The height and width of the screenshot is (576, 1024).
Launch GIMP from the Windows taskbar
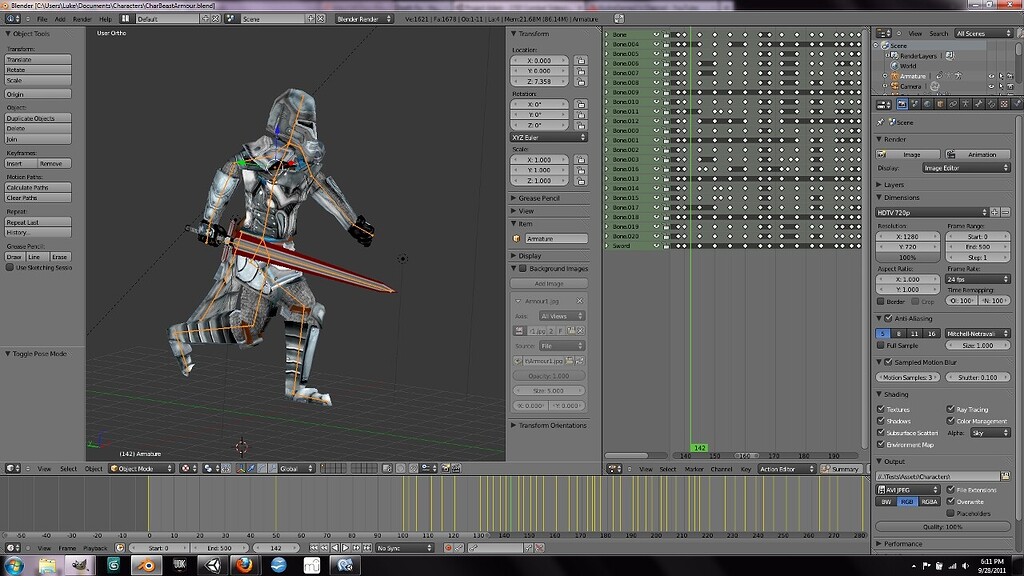coord(80,565)
